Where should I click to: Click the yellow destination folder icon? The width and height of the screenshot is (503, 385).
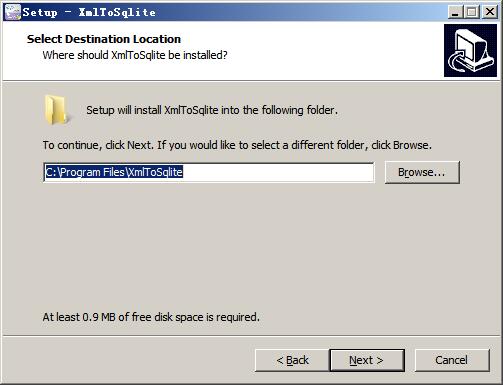coord(56,110)
